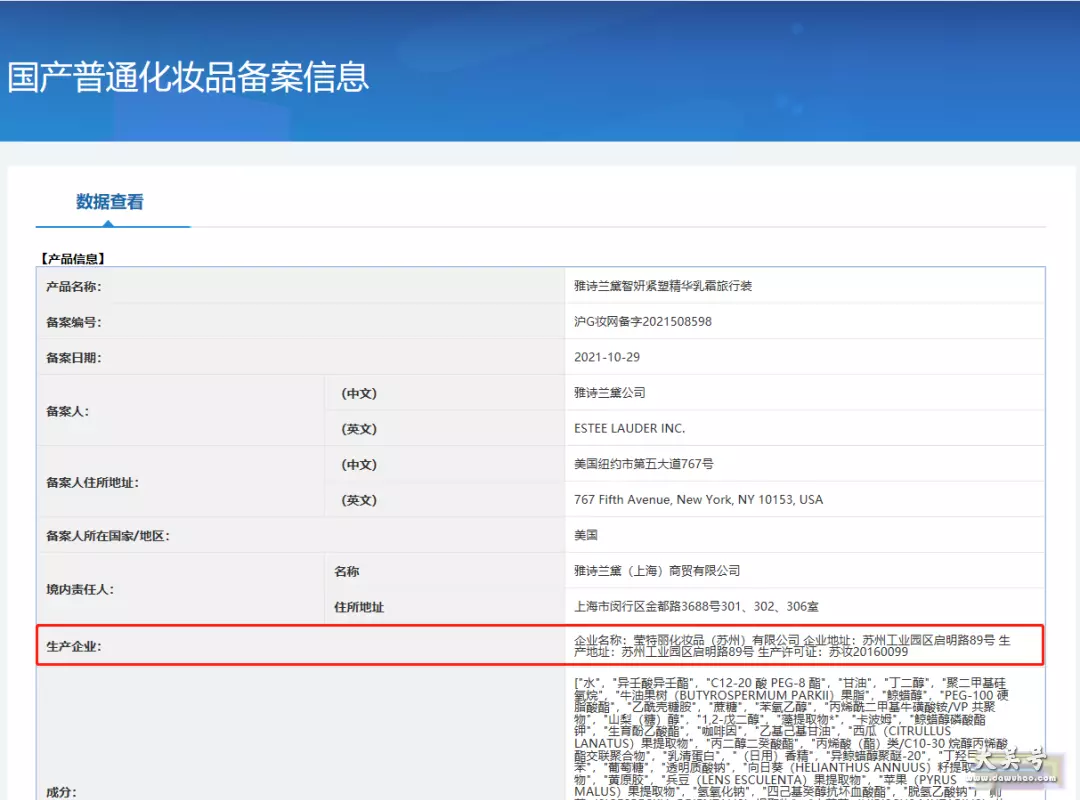The width and height of the screenshot is (1080, 800).
Task: Click the 住所地址 sub-label
Action: (359, 608)
